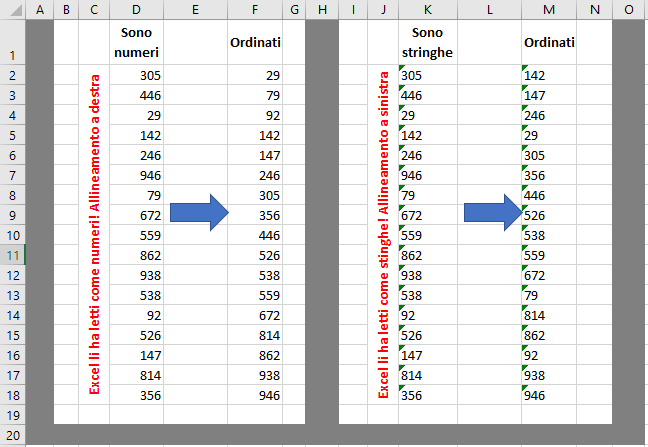Screen dimensions: 648x447
Task: Click the green error triangle on K2
Action: (402, 69)
